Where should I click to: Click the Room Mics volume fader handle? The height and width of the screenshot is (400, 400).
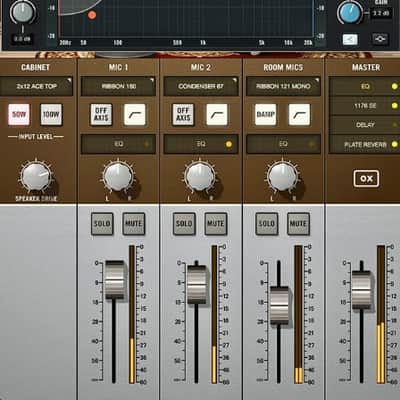[279, 305]
